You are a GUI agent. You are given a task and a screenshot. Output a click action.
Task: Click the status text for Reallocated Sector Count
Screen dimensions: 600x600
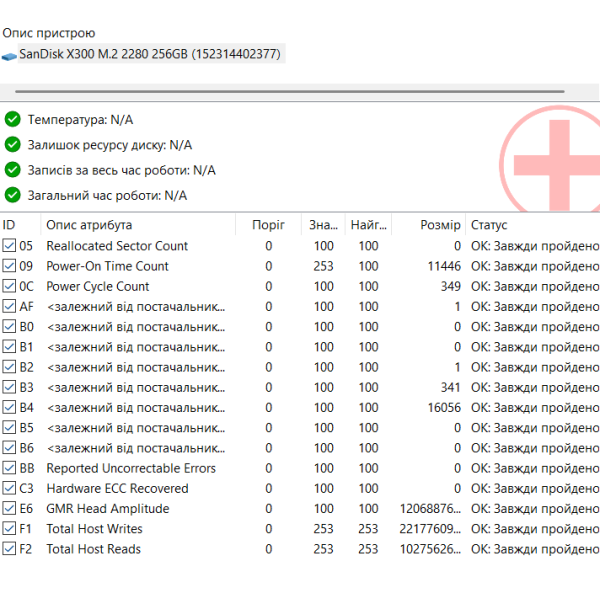pyautogui.click(x=535, y=246)
